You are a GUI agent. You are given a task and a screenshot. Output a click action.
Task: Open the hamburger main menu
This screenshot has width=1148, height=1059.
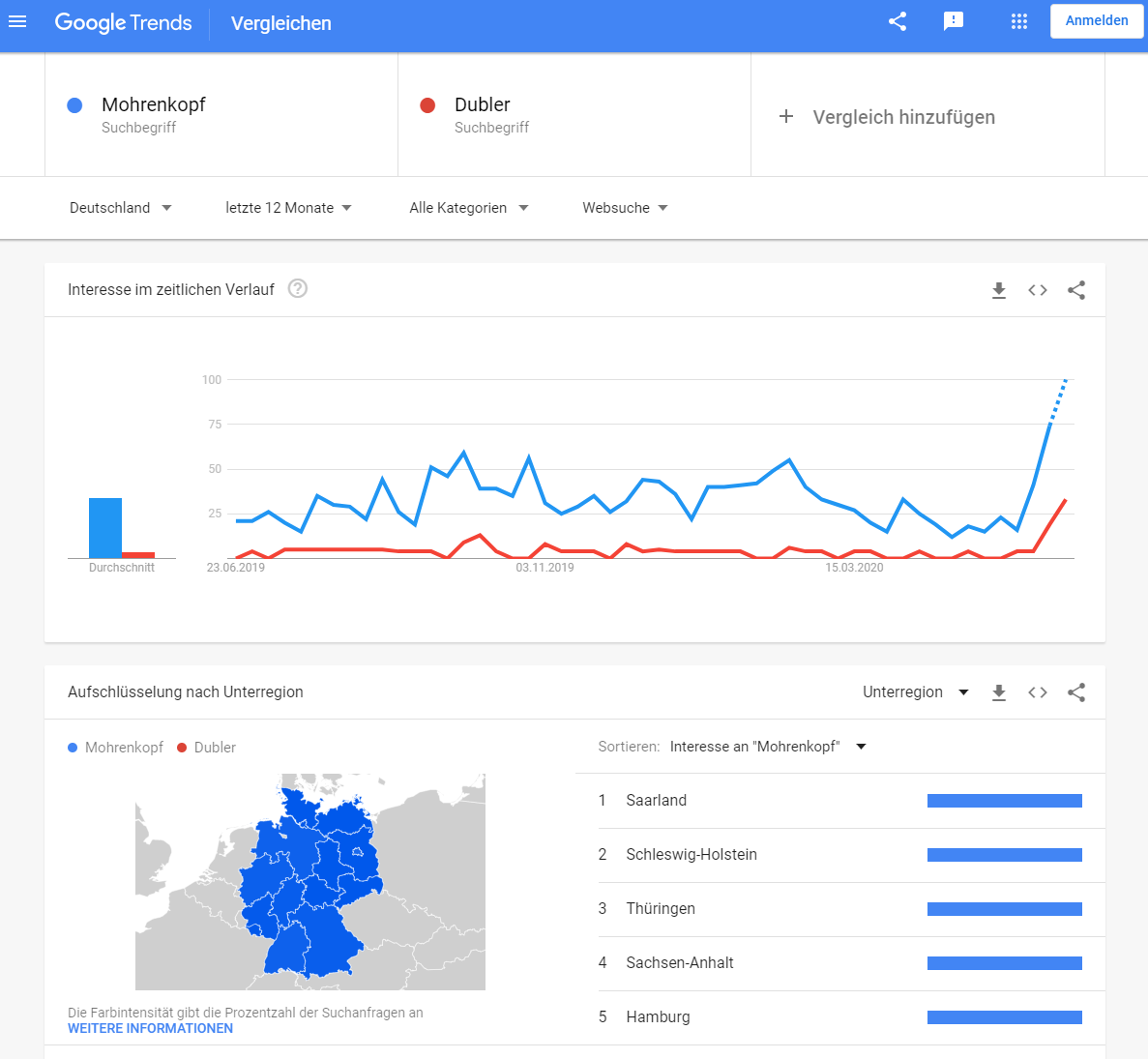pyautogui.click(x=17, y=21)
